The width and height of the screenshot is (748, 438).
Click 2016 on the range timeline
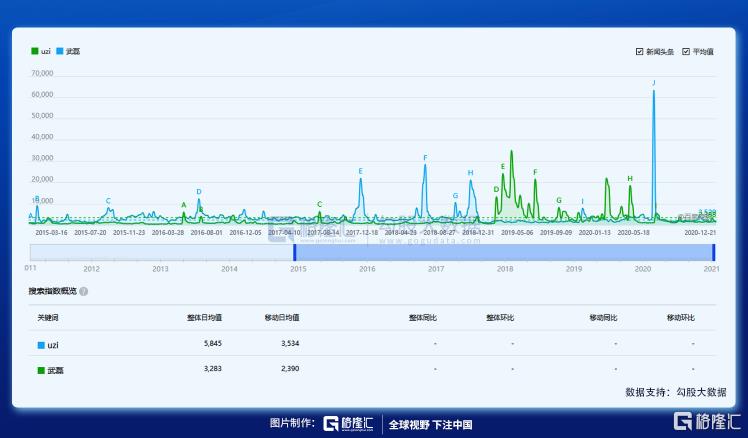[x=367, y=269]
